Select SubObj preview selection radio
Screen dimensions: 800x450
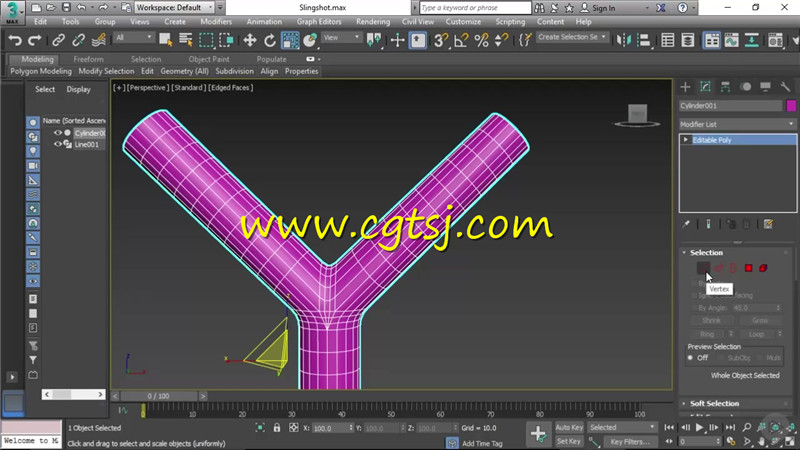[721, 358]
